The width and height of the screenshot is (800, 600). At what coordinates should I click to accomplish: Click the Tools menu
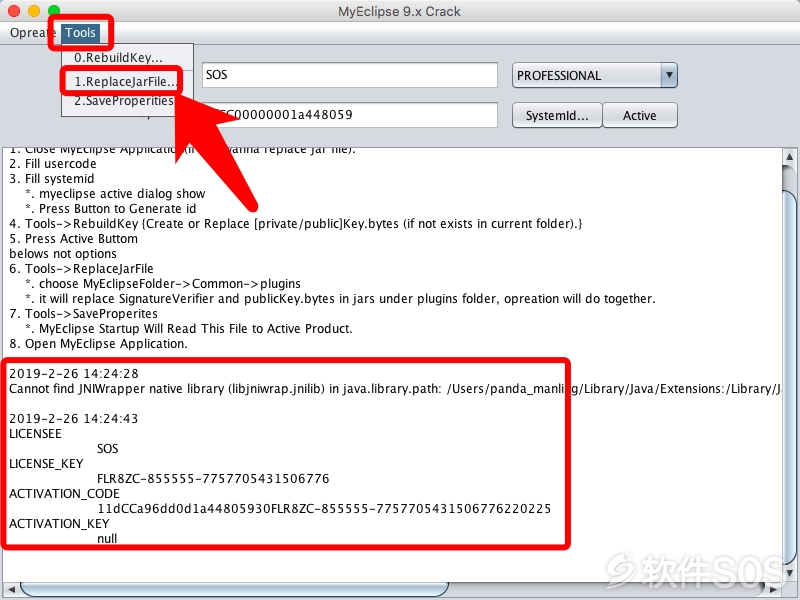[80, 33]
